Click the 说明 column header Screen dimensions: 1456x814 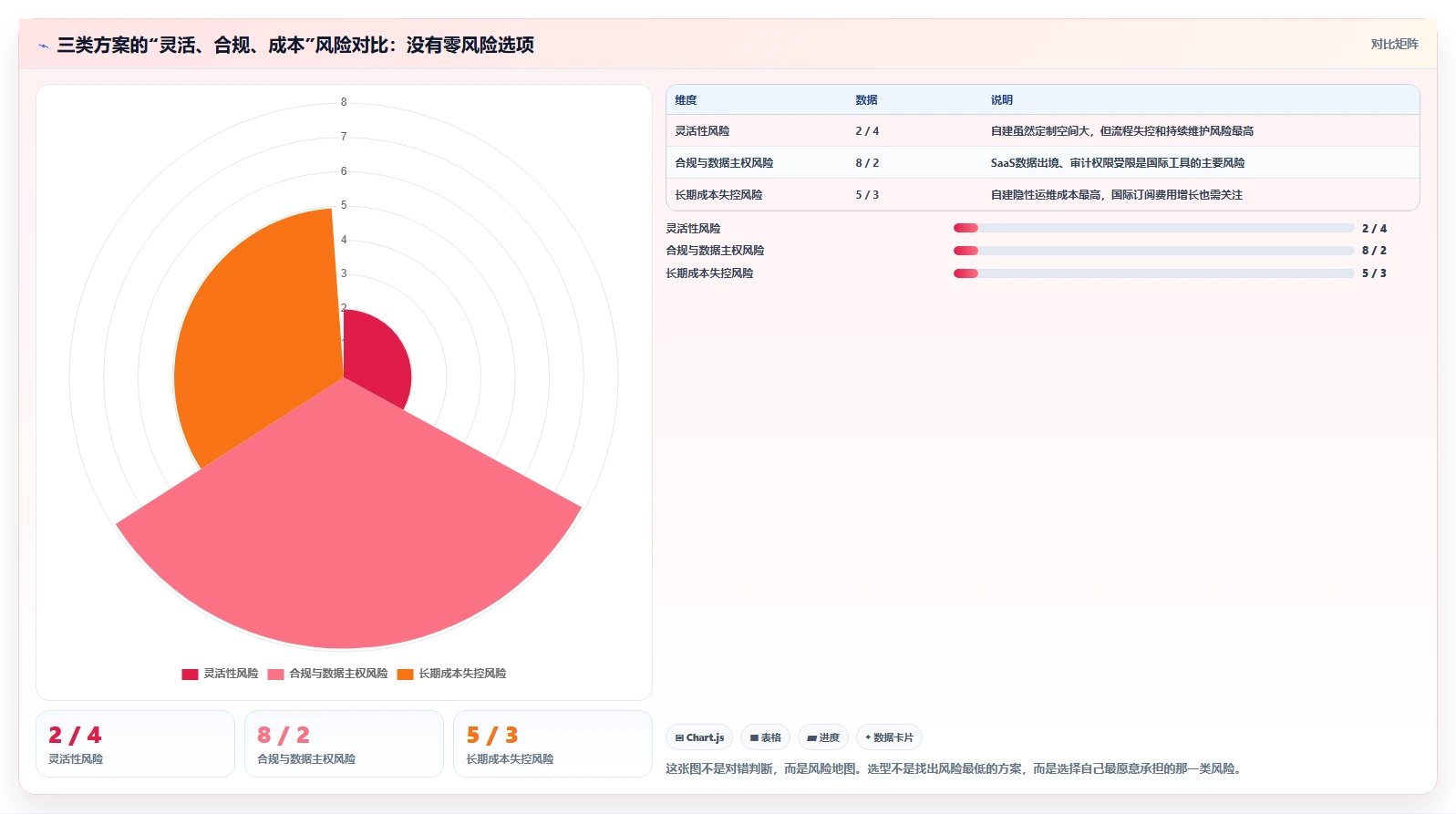coord(1002,100)
